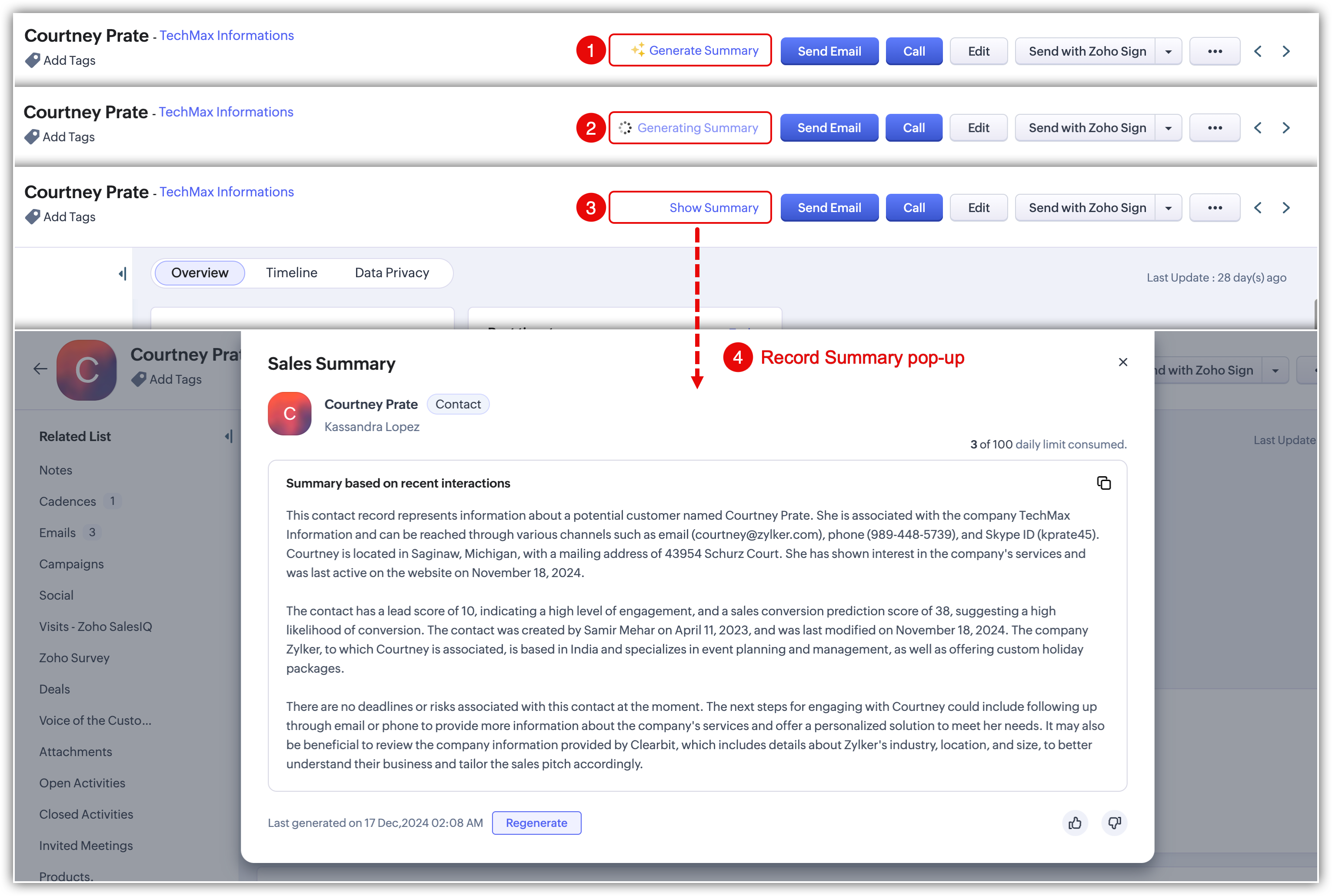Select the Overview tab
This screenshot has width=1332, height=896.
pos(200,273)
